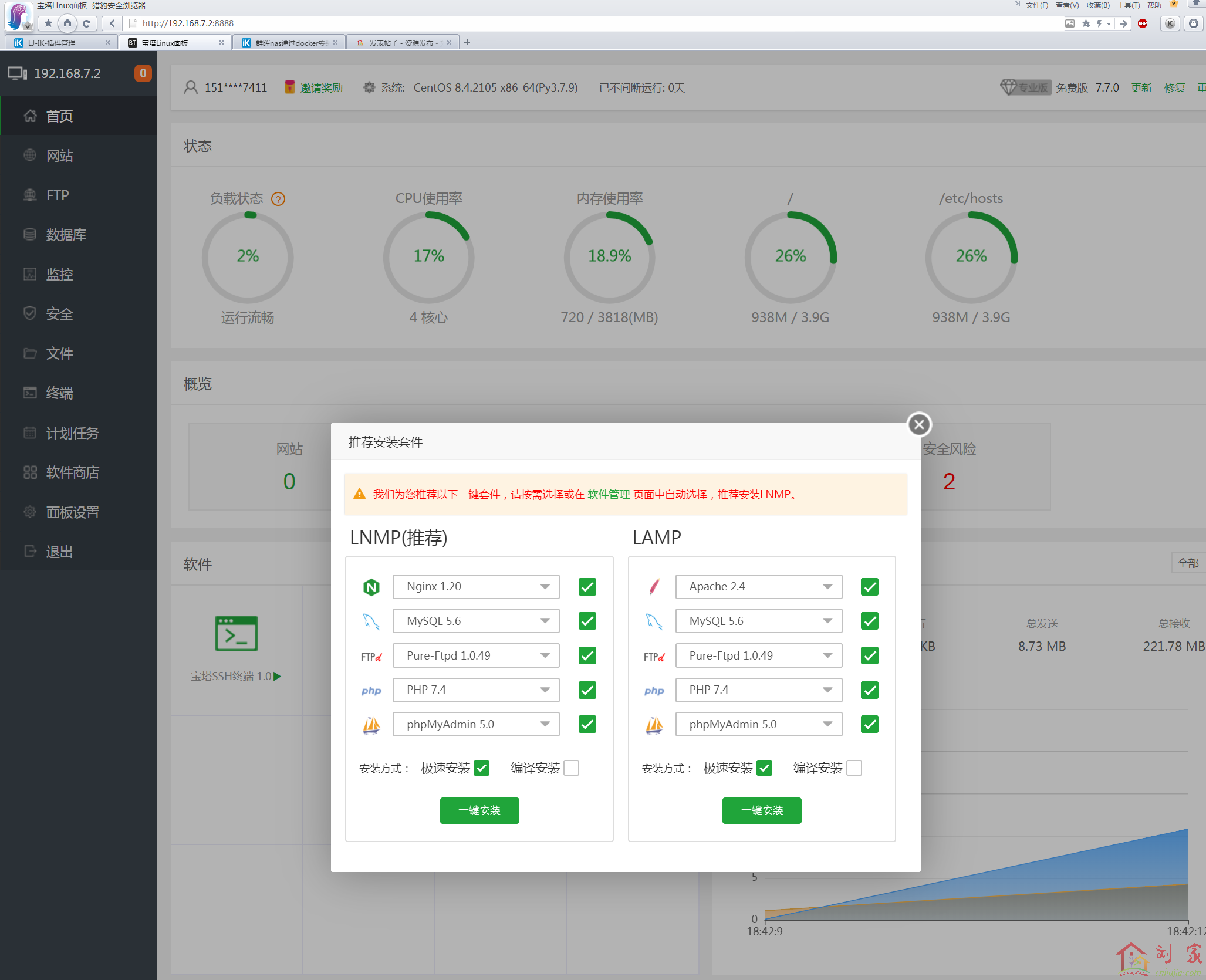Open the 宝塔SSH终端 terminal icon
Viewport: 1206px width, 980px height.
pos(236,634)
